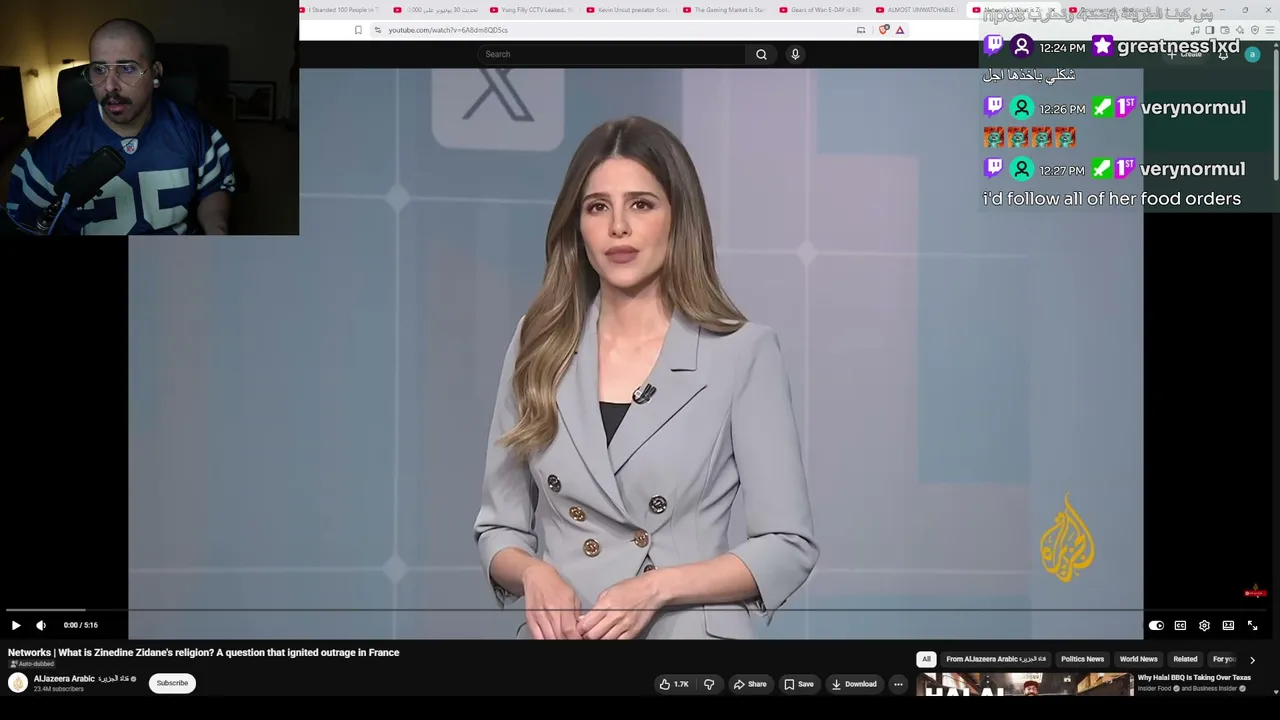Enter fullscreen with the expand icon
This screenshot has height=720, width=1280.
(x=1252, y=625)
